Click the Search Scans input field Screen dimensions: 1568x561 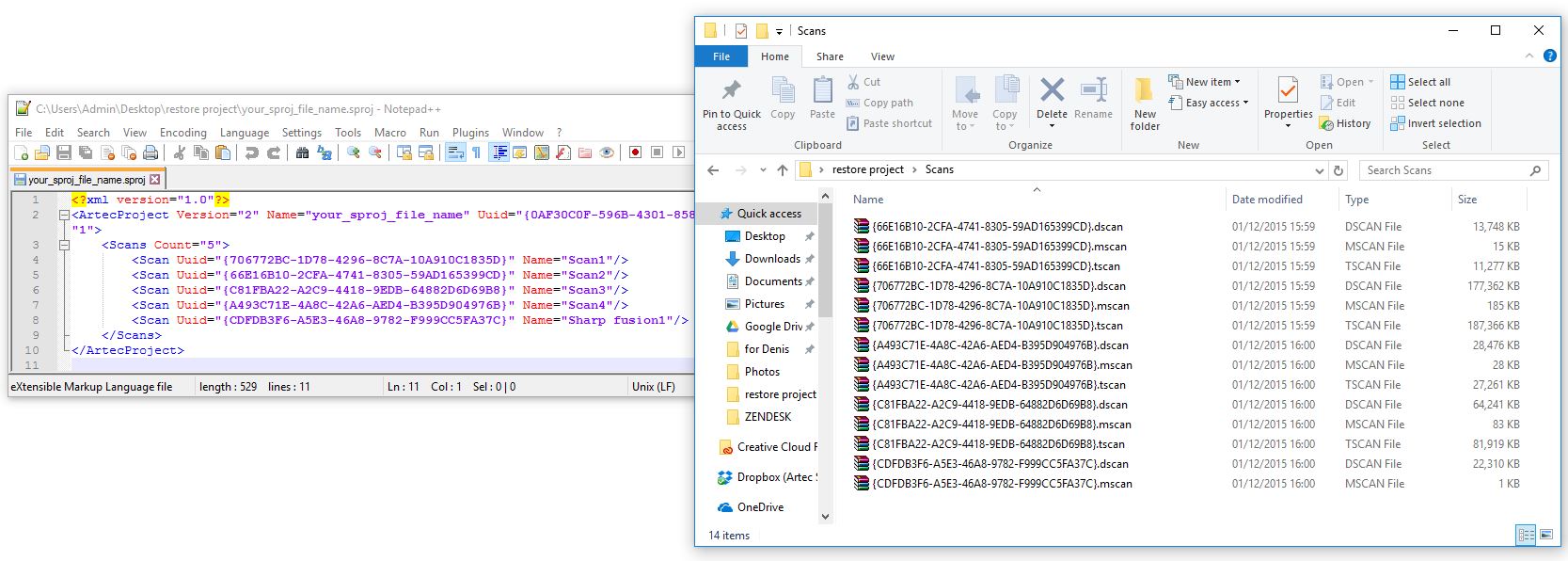[1444, 170]
